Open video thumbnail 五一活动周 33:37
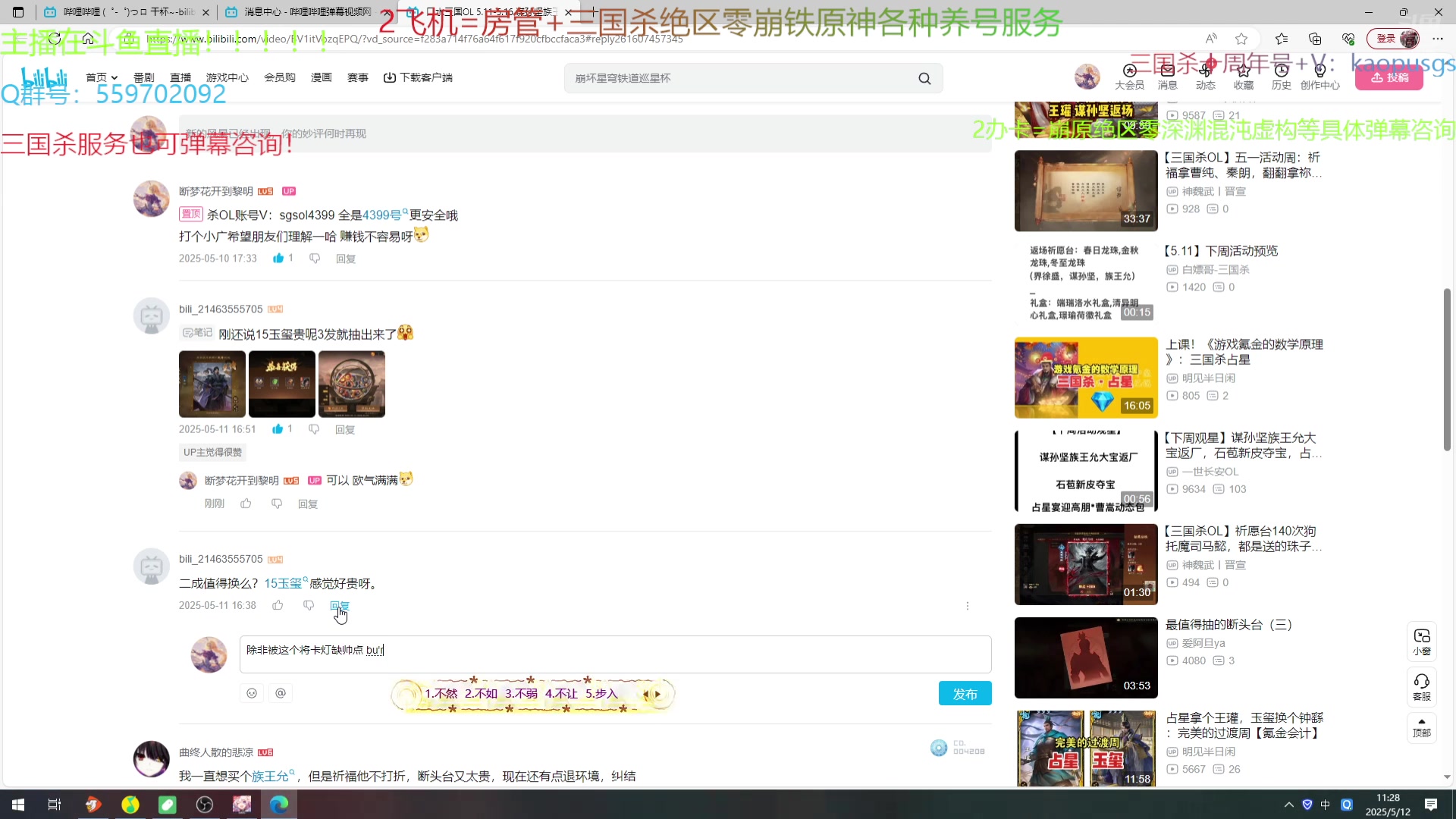 point(1086,190)
